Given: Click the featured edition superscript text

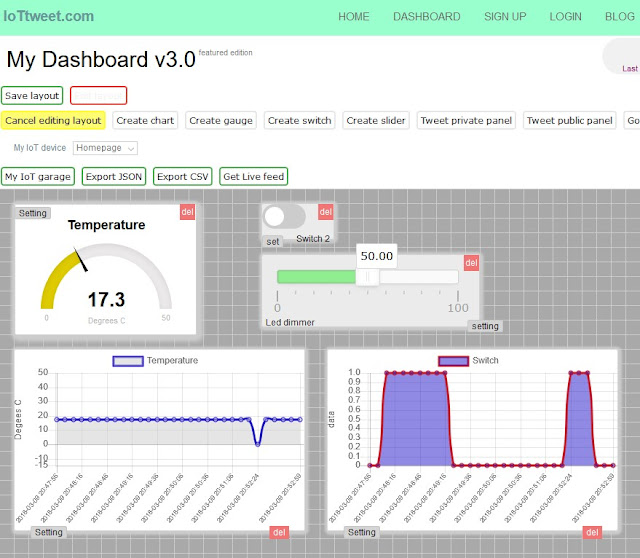Looking at the screenshot, I should click(x=225, y=53).
